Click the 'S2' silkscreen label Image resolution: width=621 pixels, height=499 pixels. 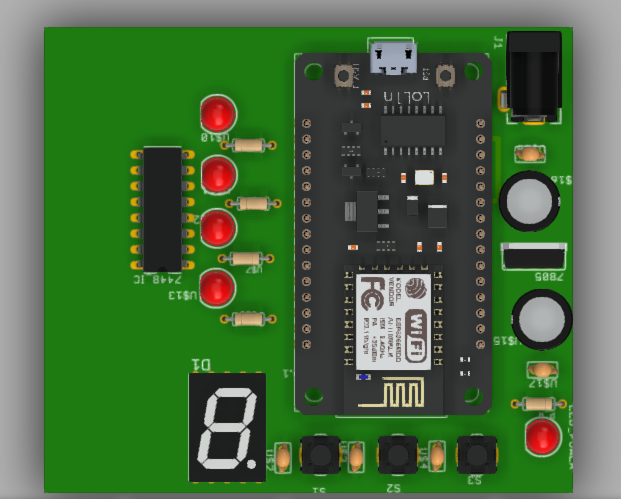tap(394, 488)
